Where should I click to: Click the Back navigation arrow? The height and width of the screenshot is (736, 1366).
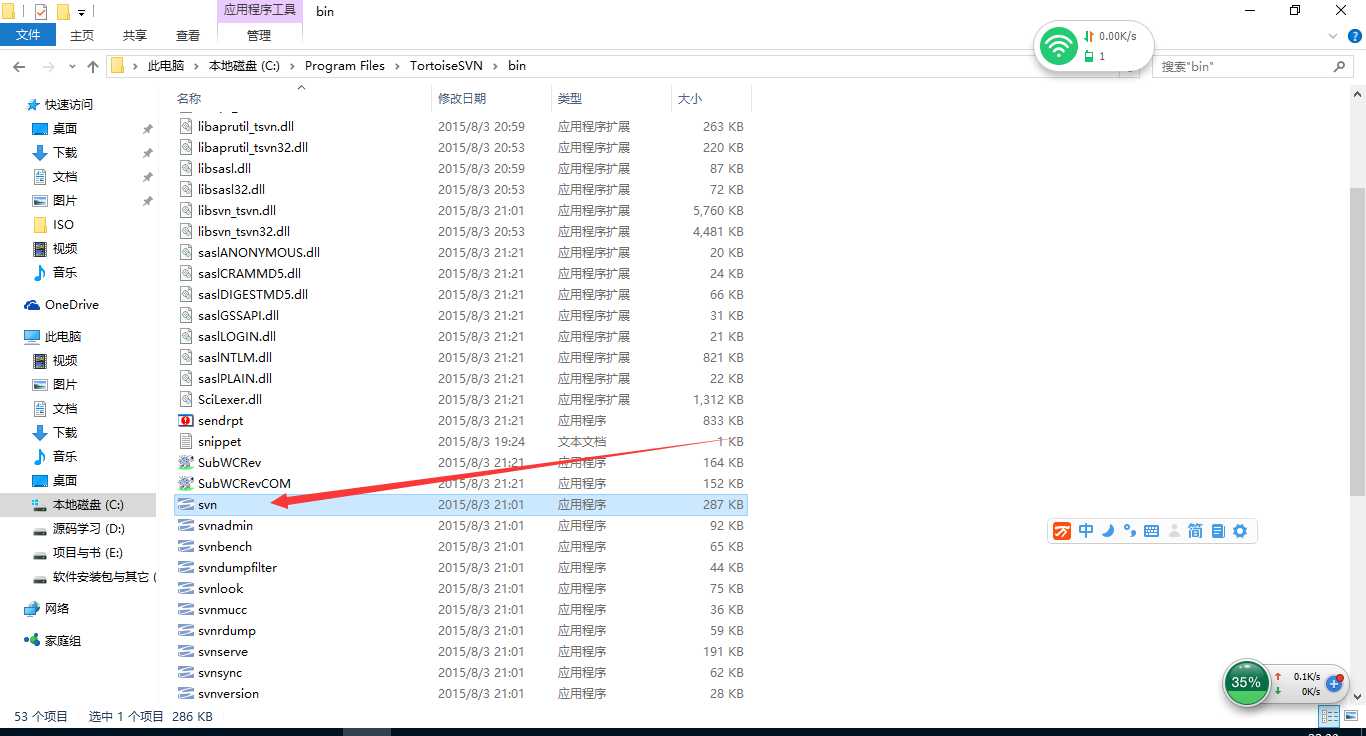pyautogui.click(x=19, y=66)
